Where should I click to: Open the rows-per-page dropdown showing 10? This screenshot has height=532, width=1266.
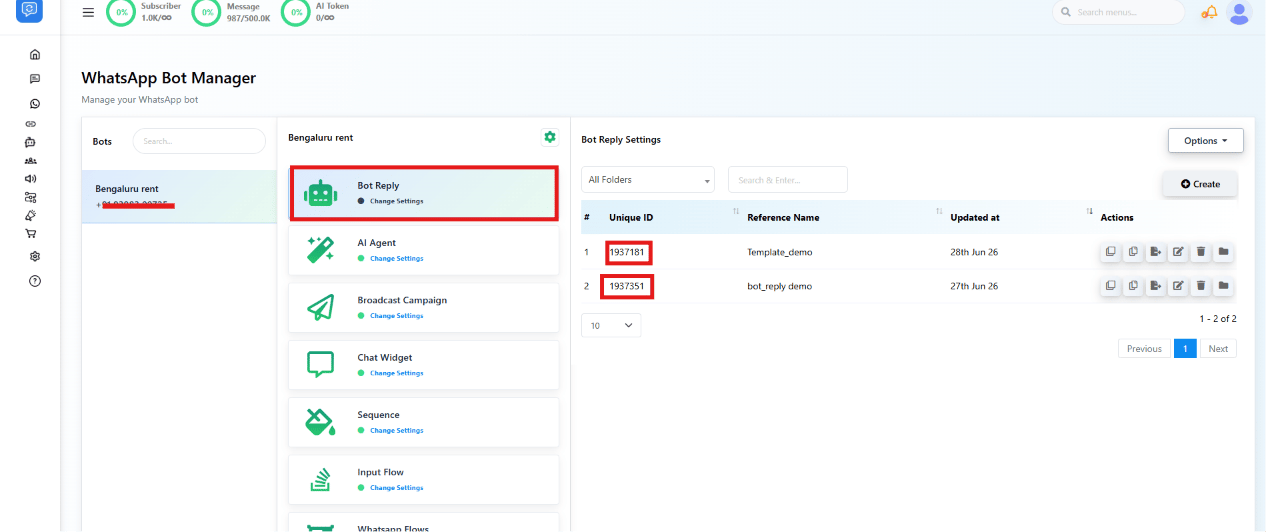click(611, 325)
